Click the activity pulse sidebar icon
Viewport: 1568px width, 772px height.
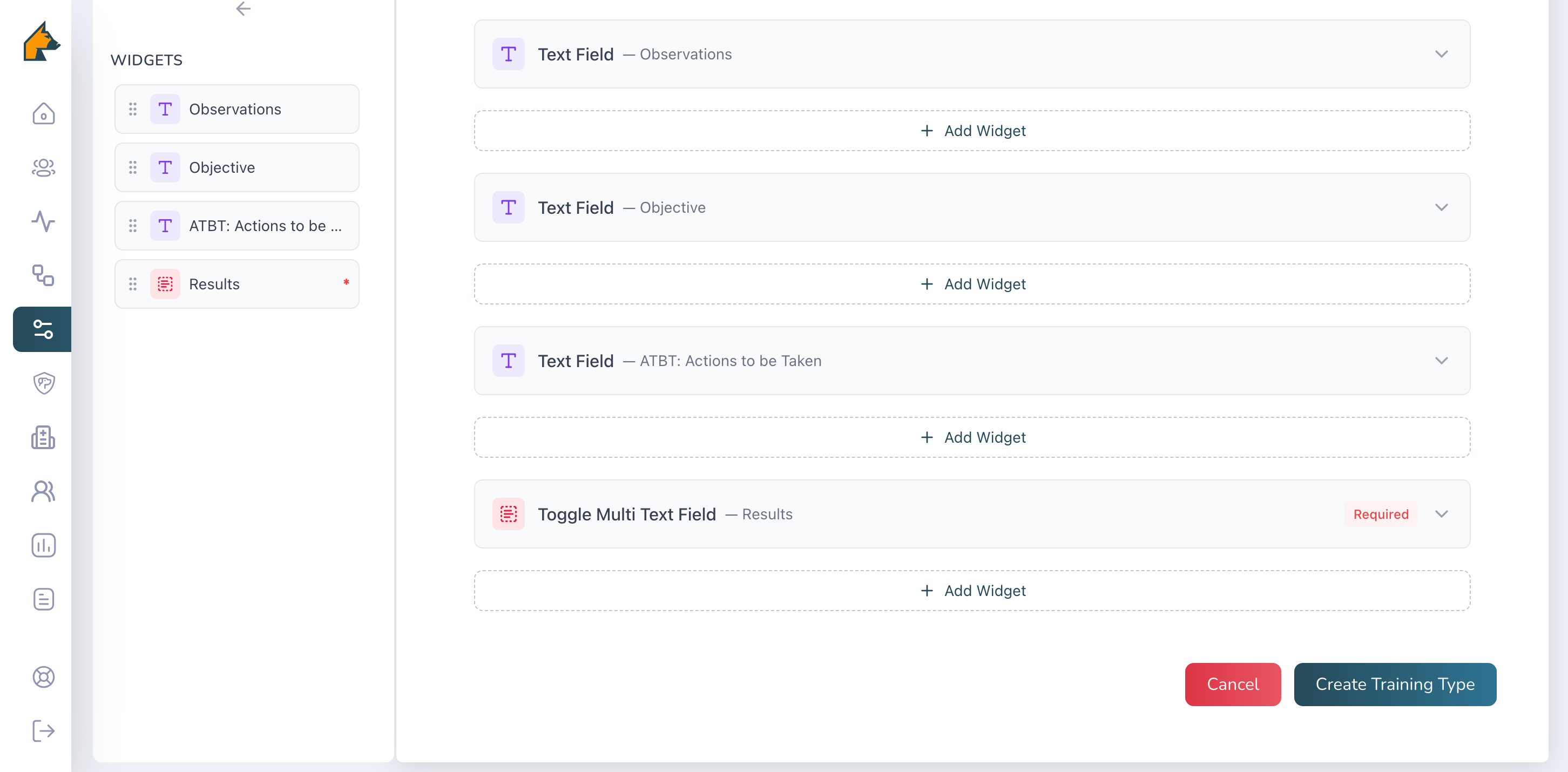(43, 222)
